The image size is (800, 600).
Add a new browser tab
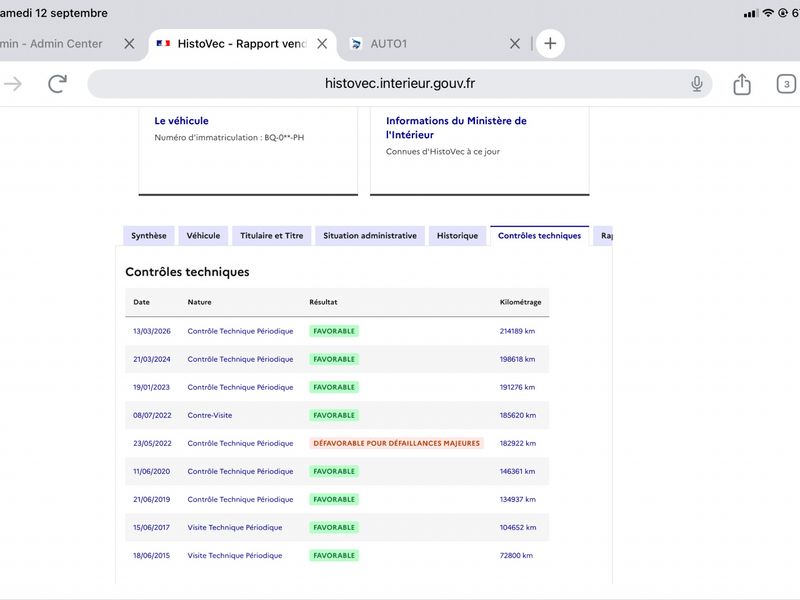click(550, 43)
